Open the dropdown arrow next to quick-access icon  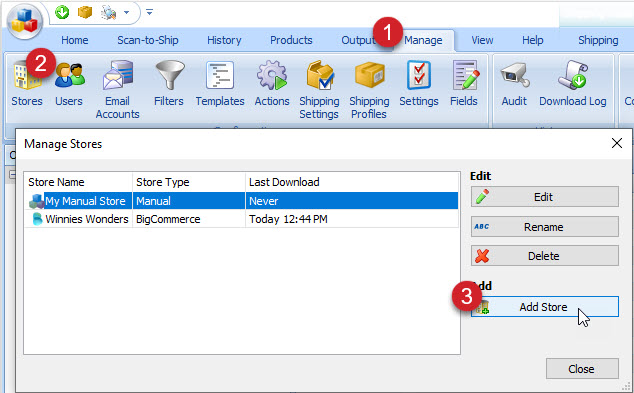(x=127, y=13)
